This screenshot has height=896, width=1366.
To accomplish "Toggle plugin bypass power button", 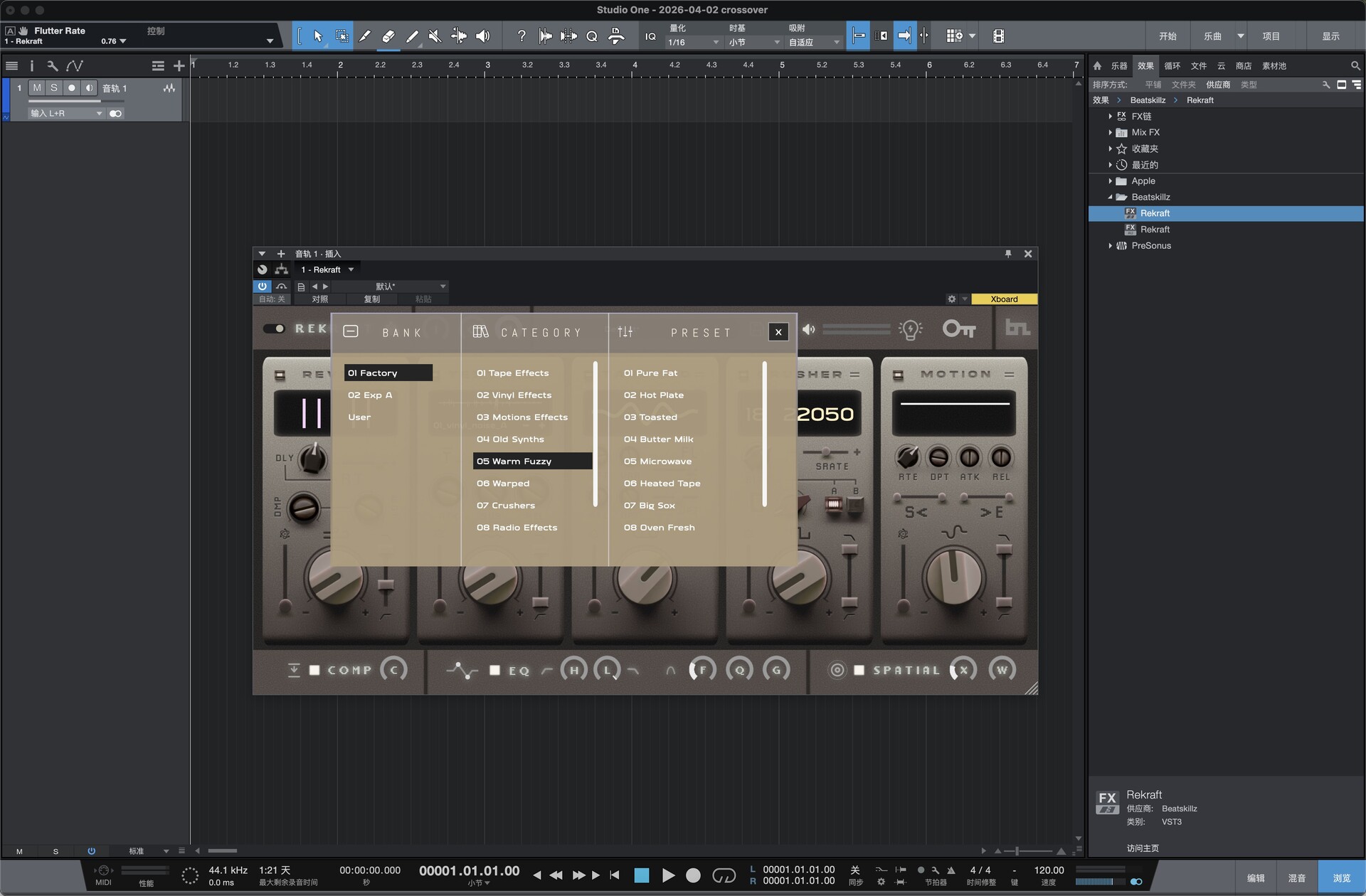I will point(263,287).
